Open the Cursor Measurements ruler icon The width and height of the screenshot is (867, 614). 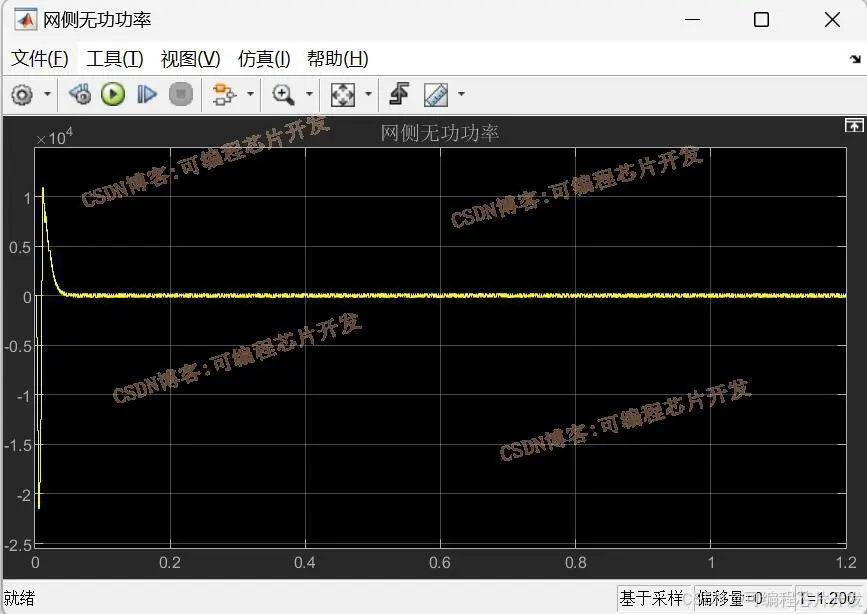436,95
